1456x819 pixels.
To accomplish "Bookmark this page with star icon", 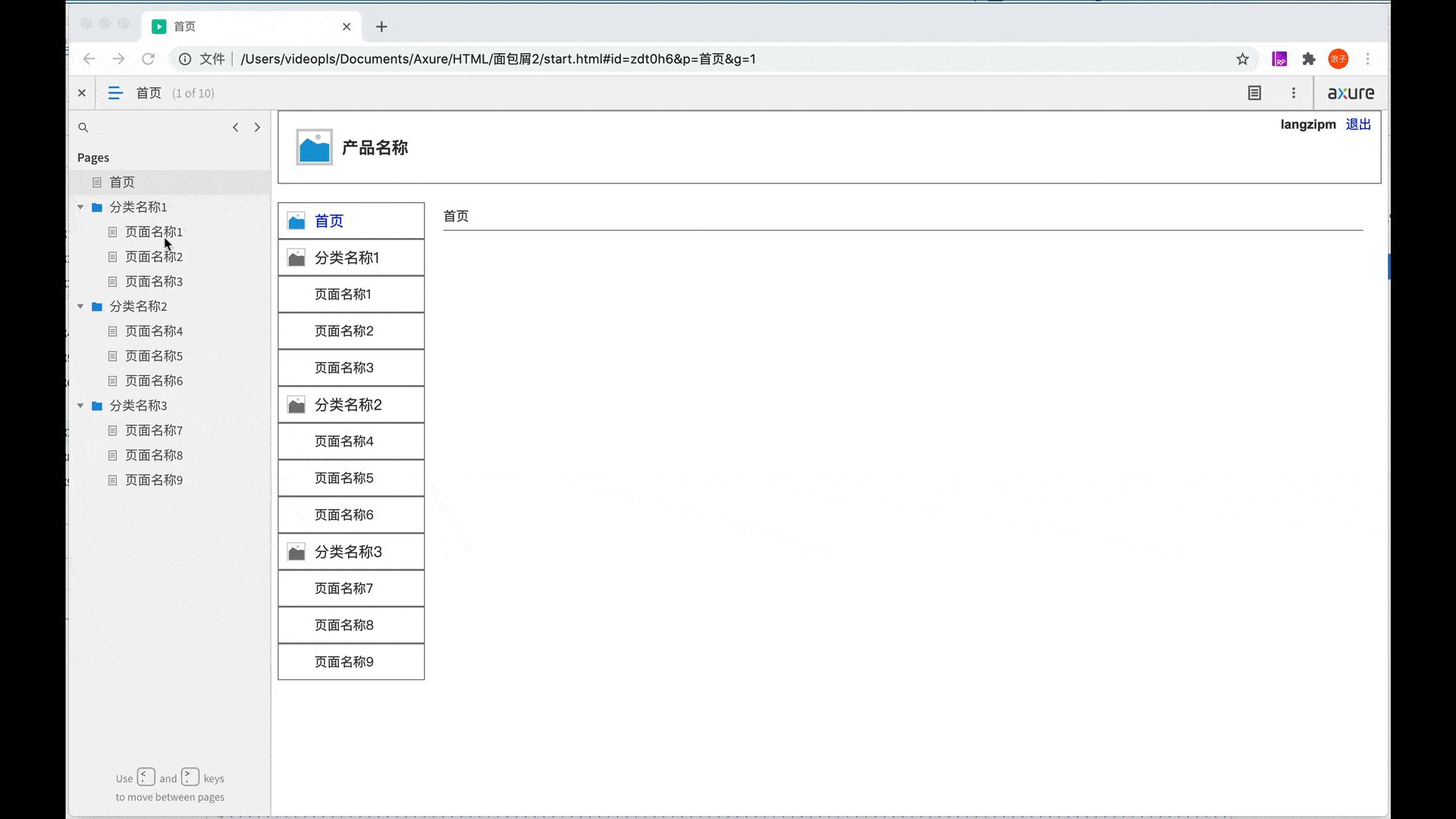I will click(x=1242, y=59).
